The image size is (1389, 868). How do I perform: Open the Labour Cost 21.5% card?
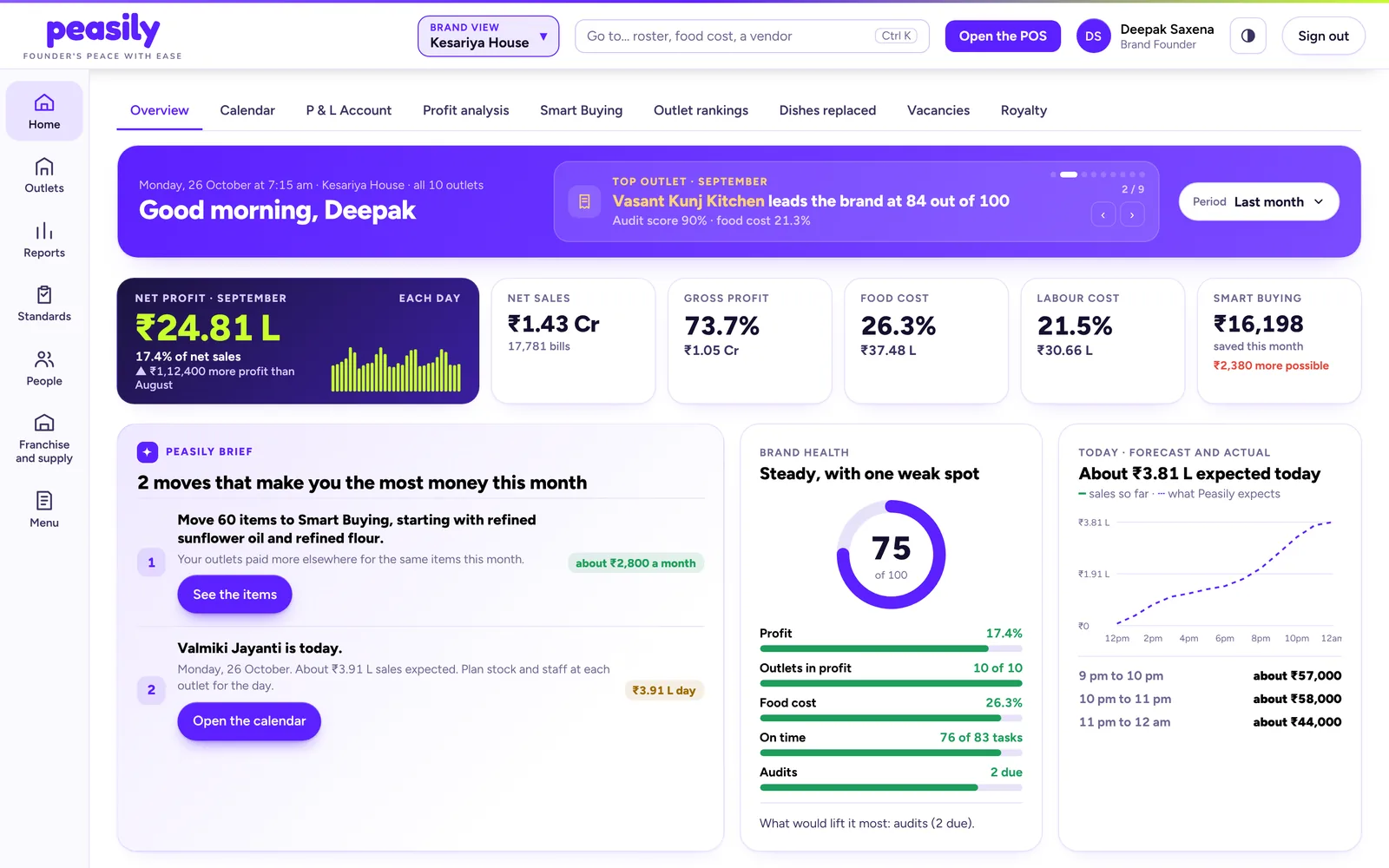point(1103,341)
